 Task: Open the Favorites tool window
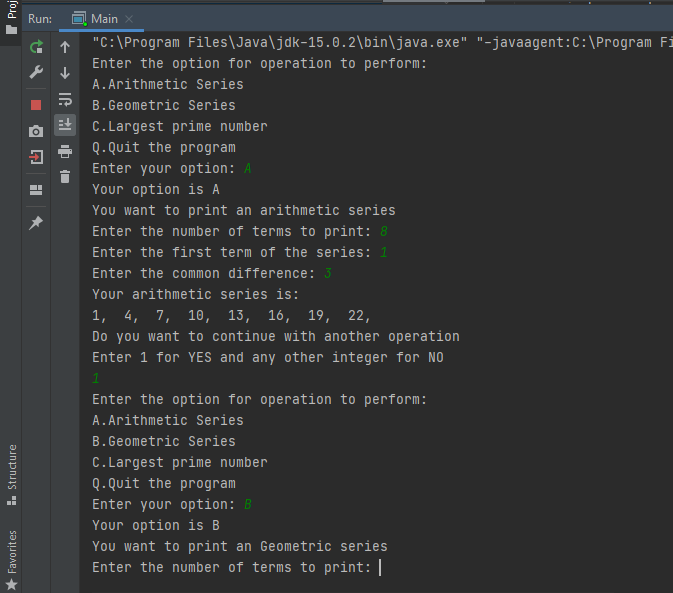pos(12,552)
